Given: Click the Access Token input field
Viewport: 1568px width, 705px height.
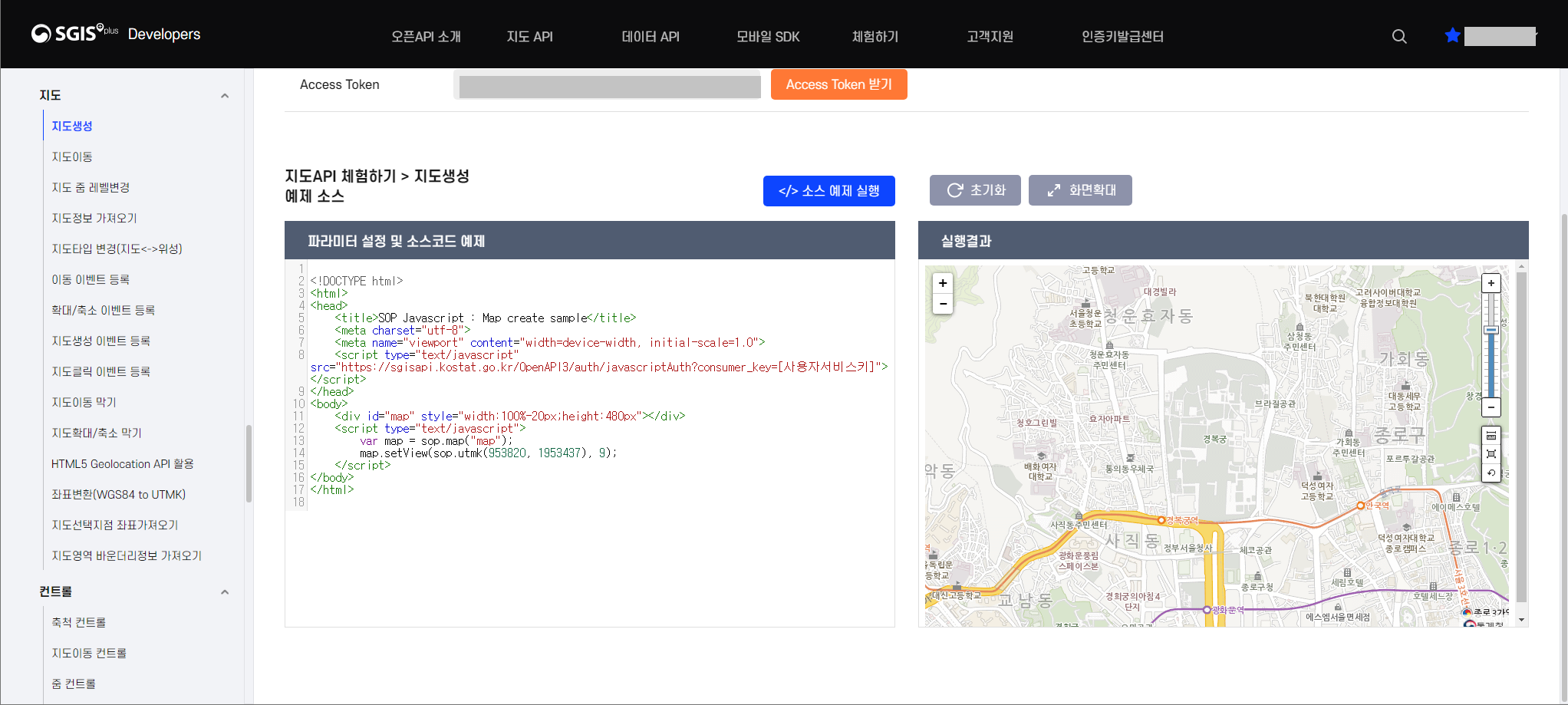Looking at the screenshot, I should 607,85.
